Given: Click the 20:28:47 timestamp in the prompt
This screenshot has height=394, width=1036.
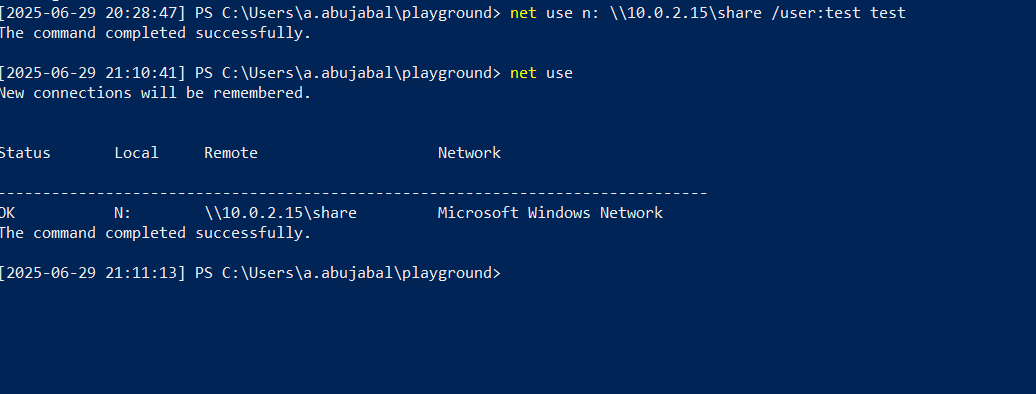Looking at the screenshot, I should [x=141, y=13].
